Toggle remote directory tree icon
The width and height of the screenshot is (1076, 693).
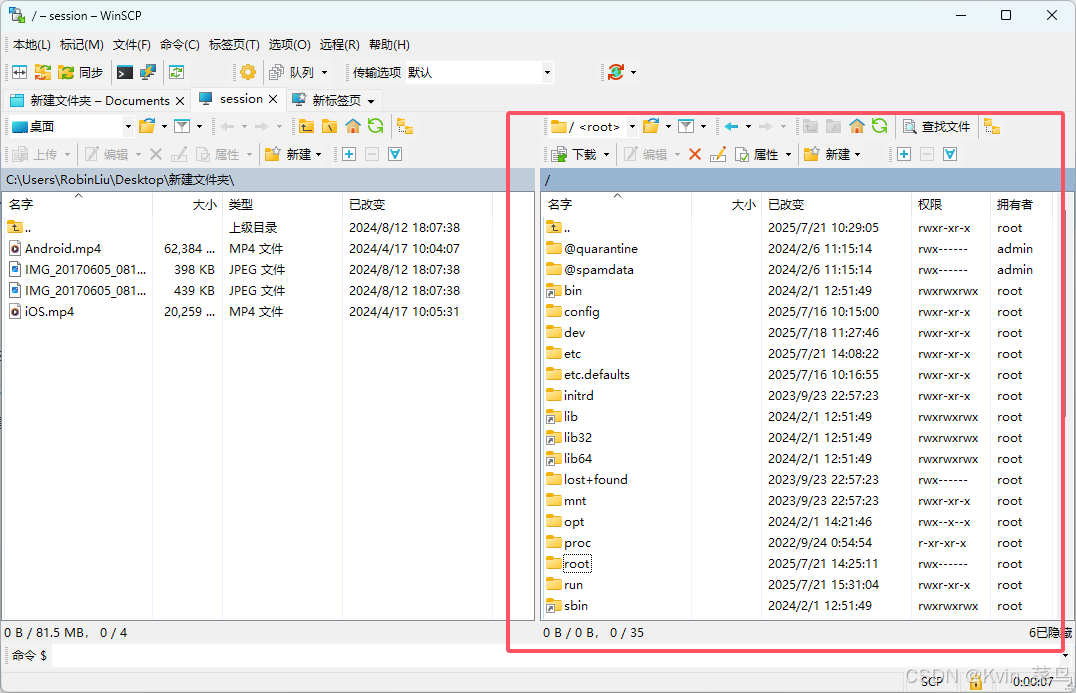tap(992, 126)
